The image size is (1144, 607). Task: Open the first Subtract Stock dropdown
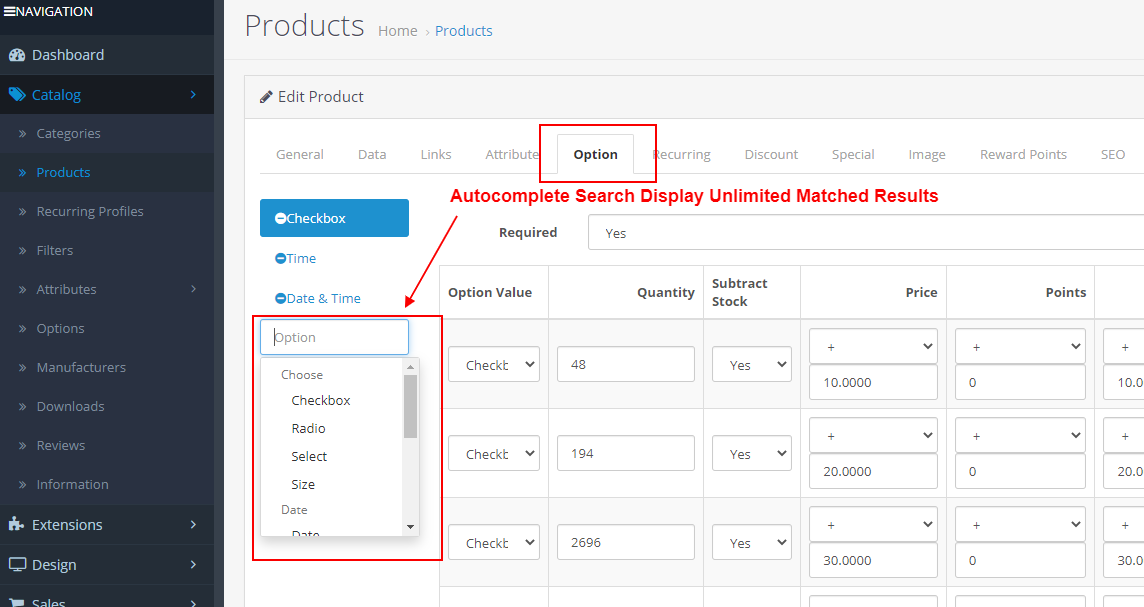pyautogui.click(x=751, y=364)
